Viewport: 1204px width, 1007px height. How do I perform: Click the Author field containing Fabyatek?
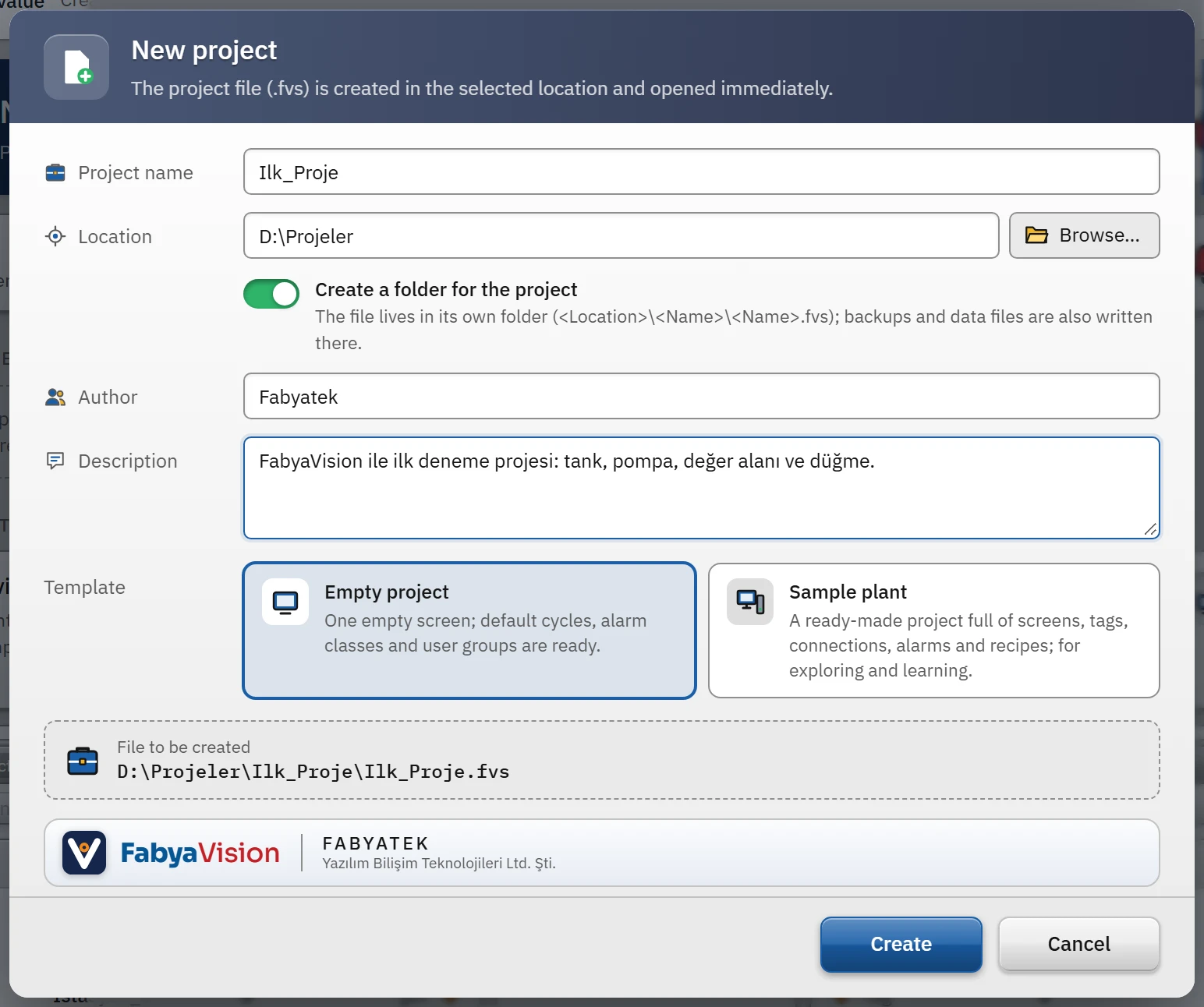(702, 396)
